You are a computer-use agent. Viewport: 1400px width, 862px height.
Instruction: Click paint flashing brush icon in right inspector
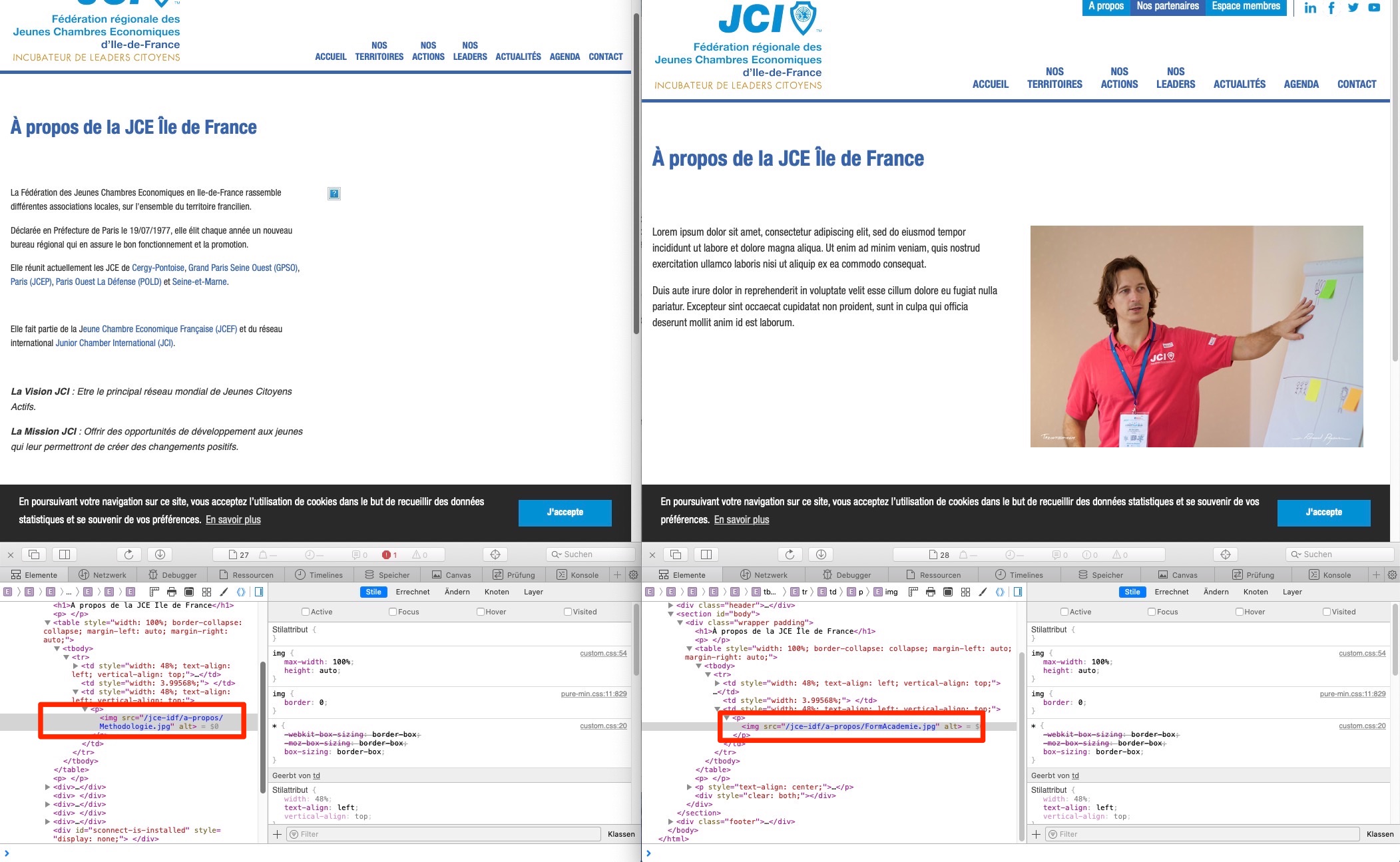[x=983, y=592]
